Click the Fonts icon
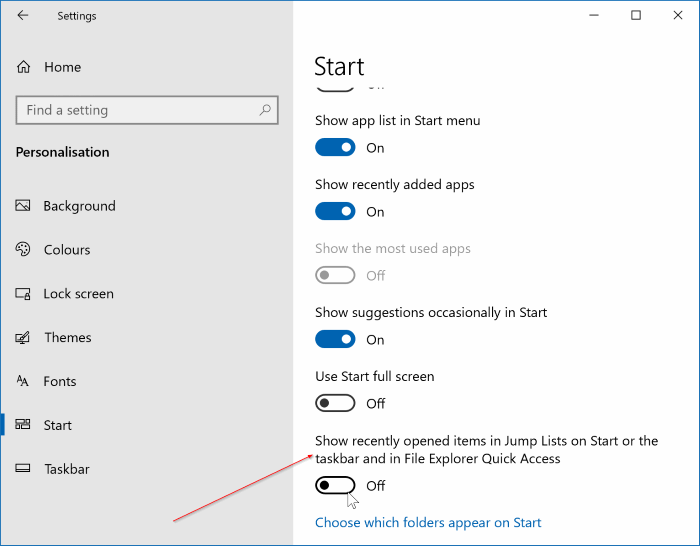The image size is (700, 546). [22, 381]
